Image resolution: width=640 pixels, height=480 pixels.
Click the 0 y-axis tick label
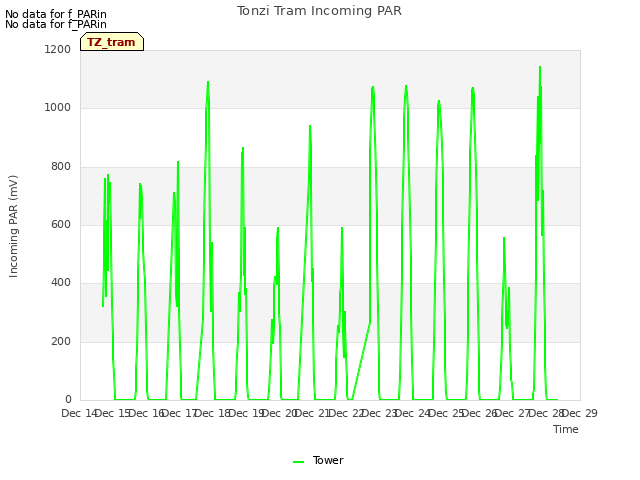[68, 399]
